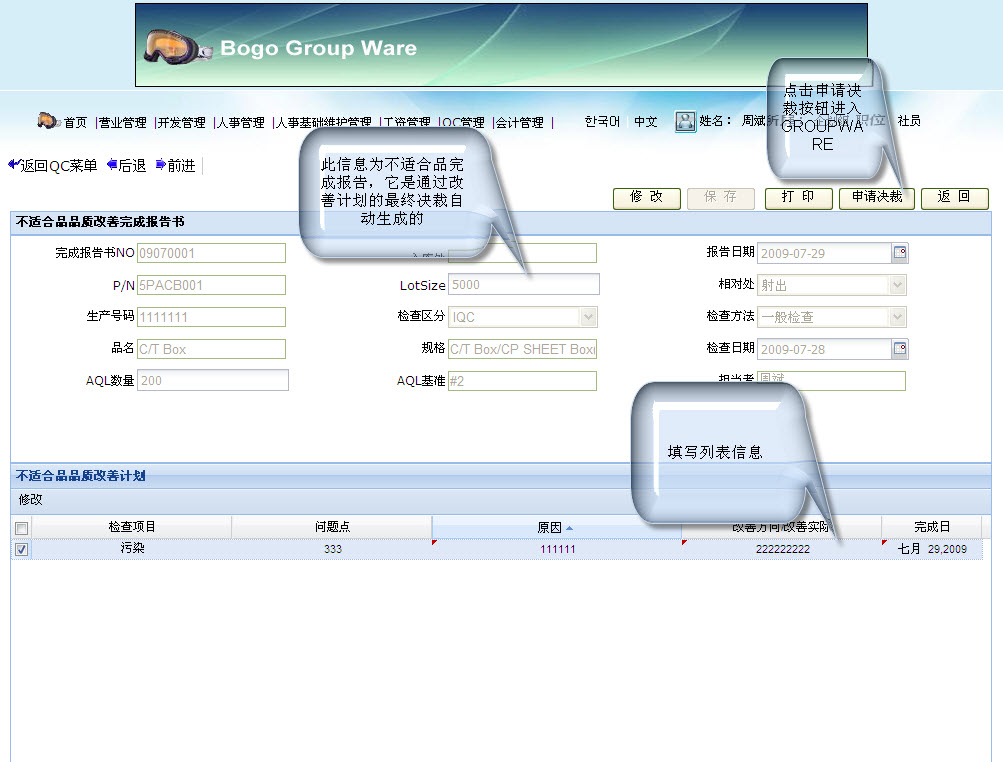The width and height of the screenshot is (1003, 762).
Task: Open the 人事管理 menu
Action: 240,123
